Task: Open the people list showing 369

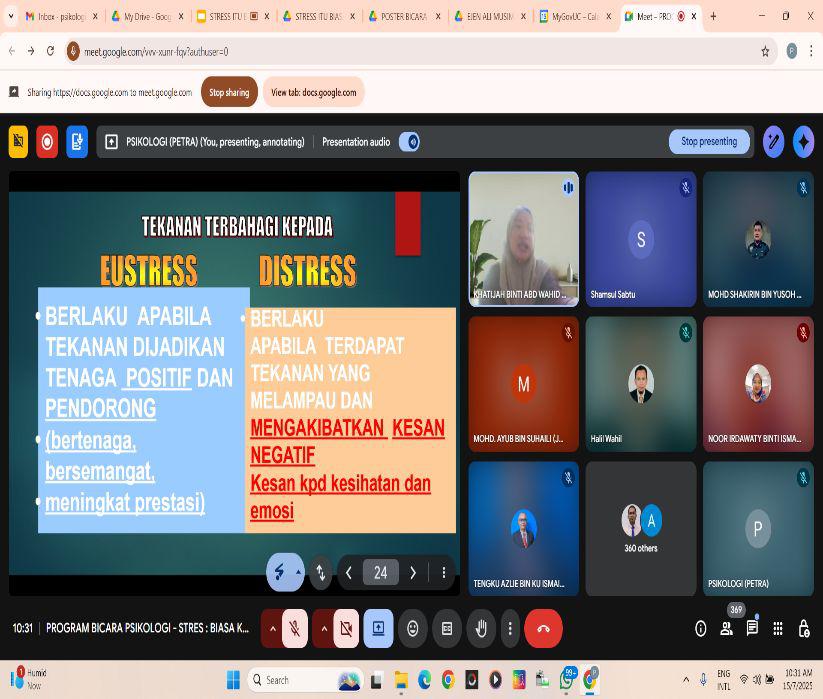Action: [x=727, y=629]
